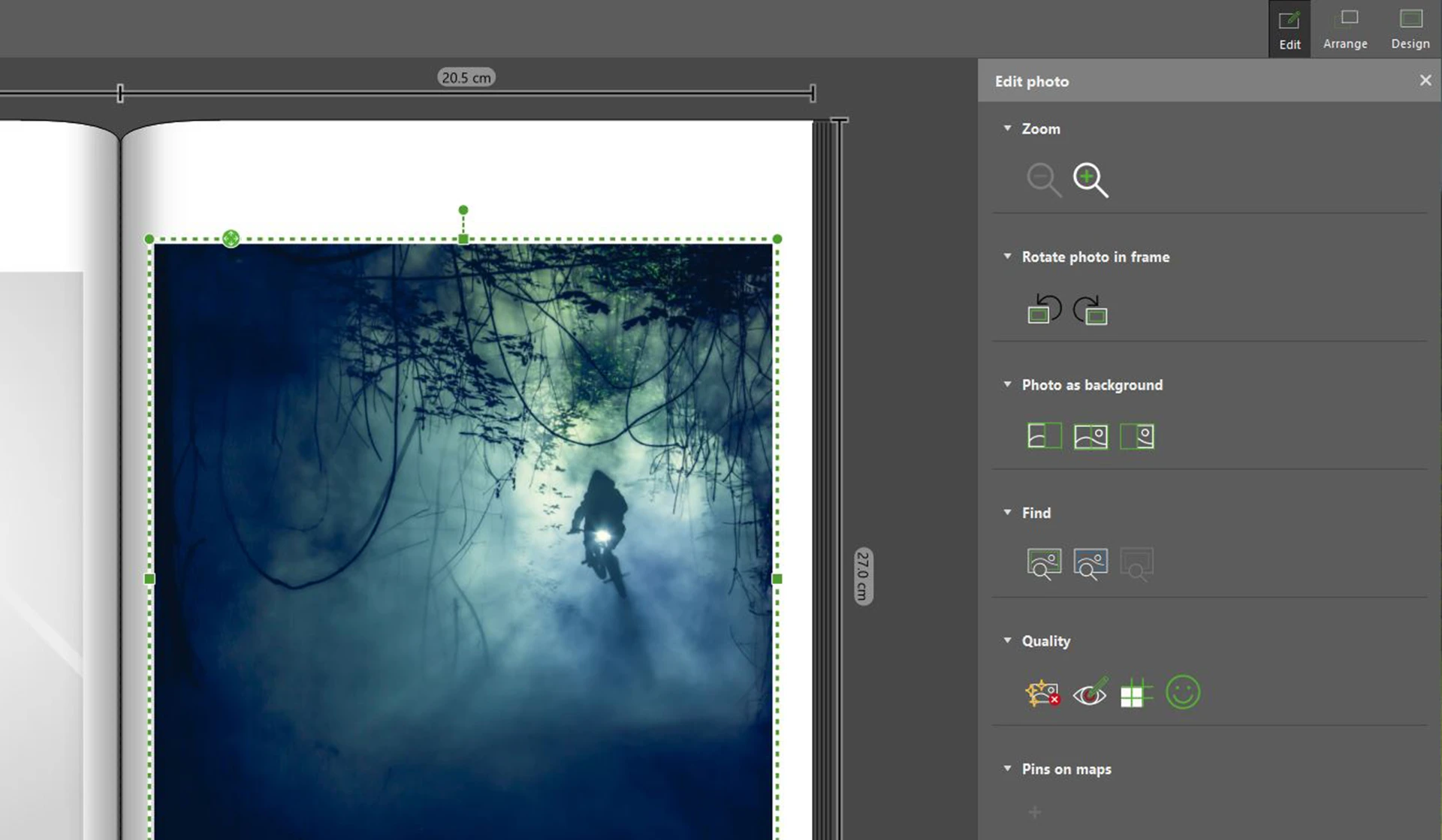The image size is (1442, 840).
Task: Set photo as left page background
Action: [1044, 436]
